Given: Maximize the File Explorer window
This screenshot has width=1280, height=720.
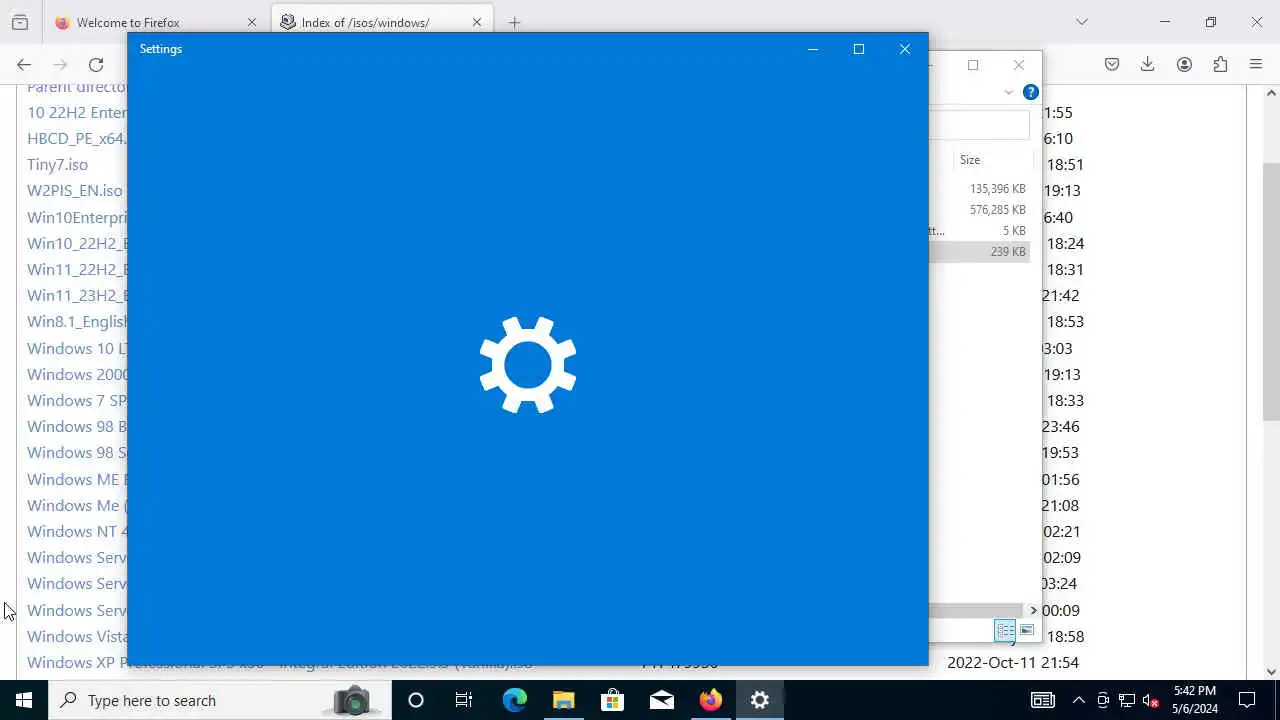Looking at the screenshot, I should (973, 65).
